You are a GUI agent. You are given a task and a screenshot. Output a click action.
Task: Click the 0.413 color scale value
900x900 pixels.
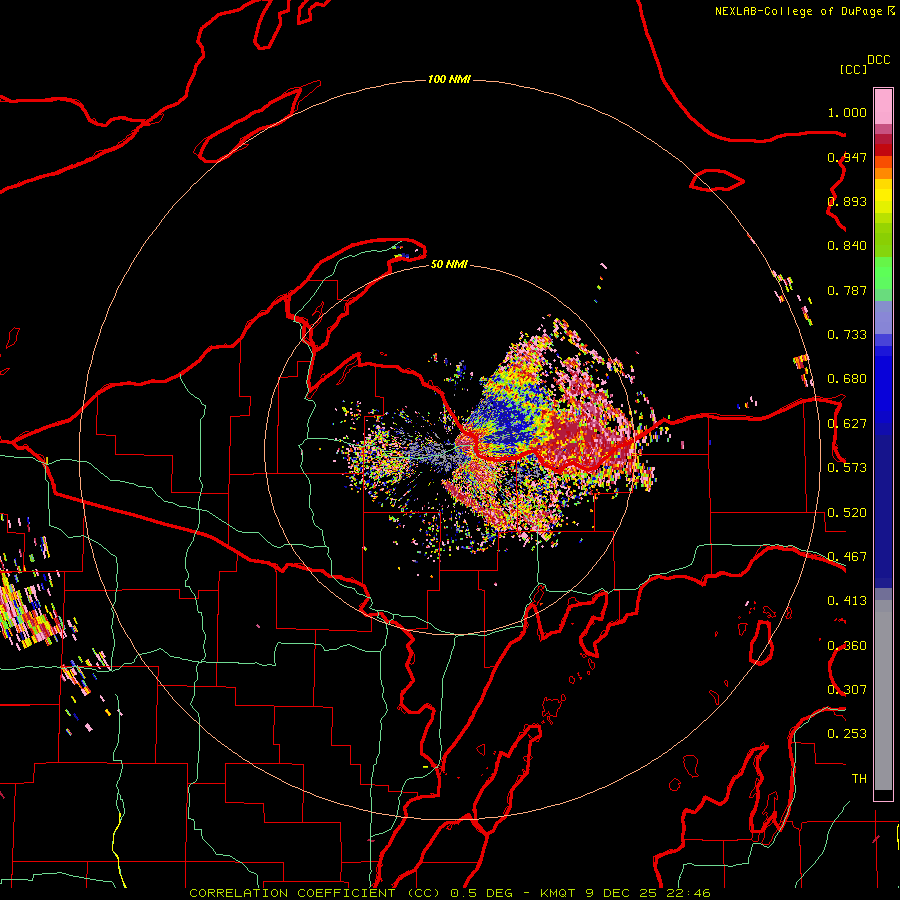click(847, 601)
